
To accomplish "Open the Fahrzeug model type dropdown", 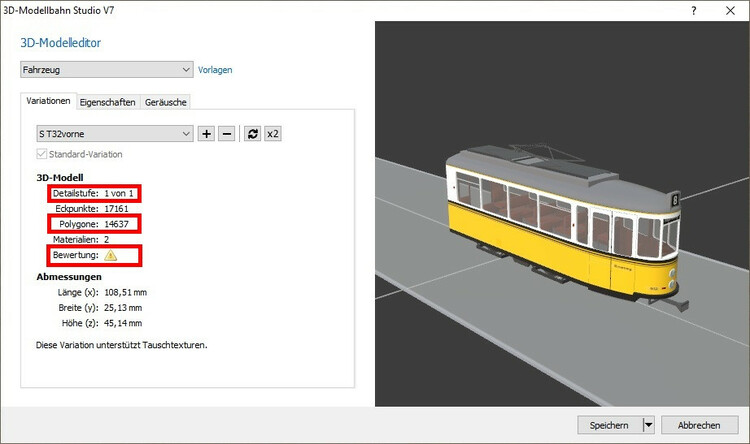I will click(106, 70).
